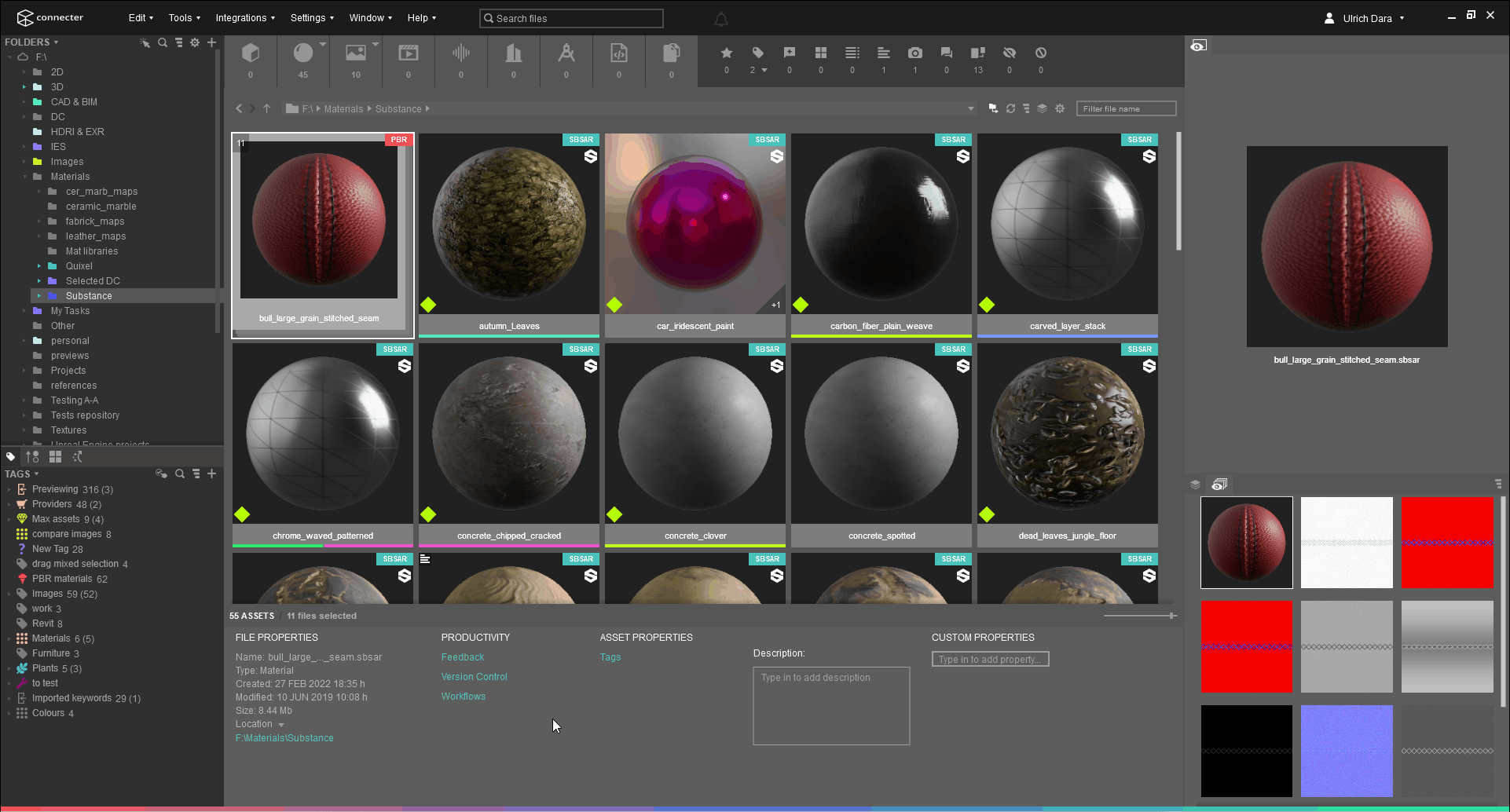This screenshot has width=1510, height=812.
Task: Filter by video clapperboard icon
Action: click(409, 53)
